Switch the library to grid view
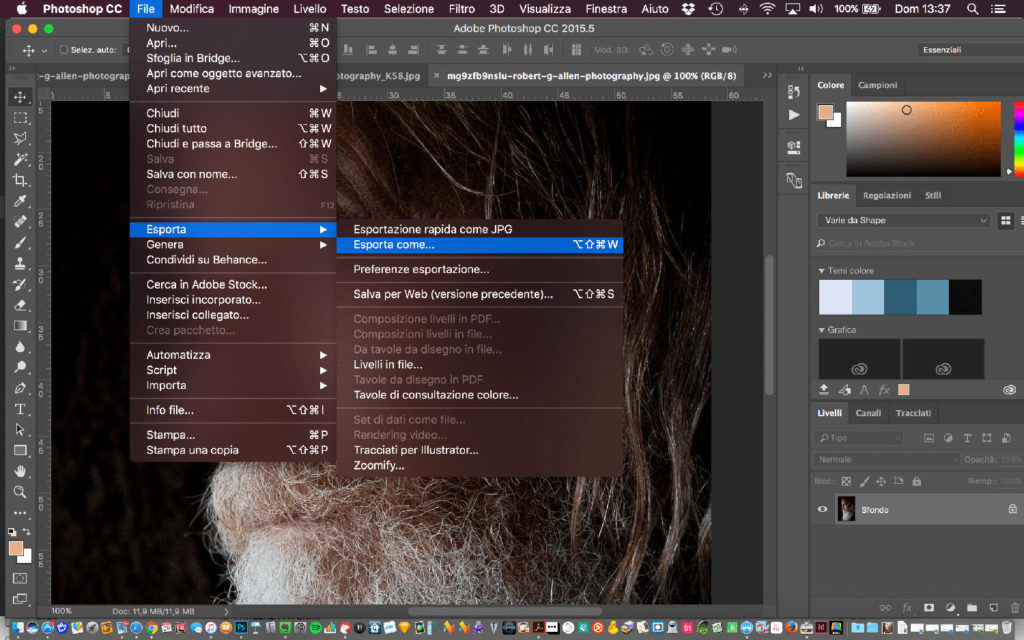 (x=1006, y=221)
